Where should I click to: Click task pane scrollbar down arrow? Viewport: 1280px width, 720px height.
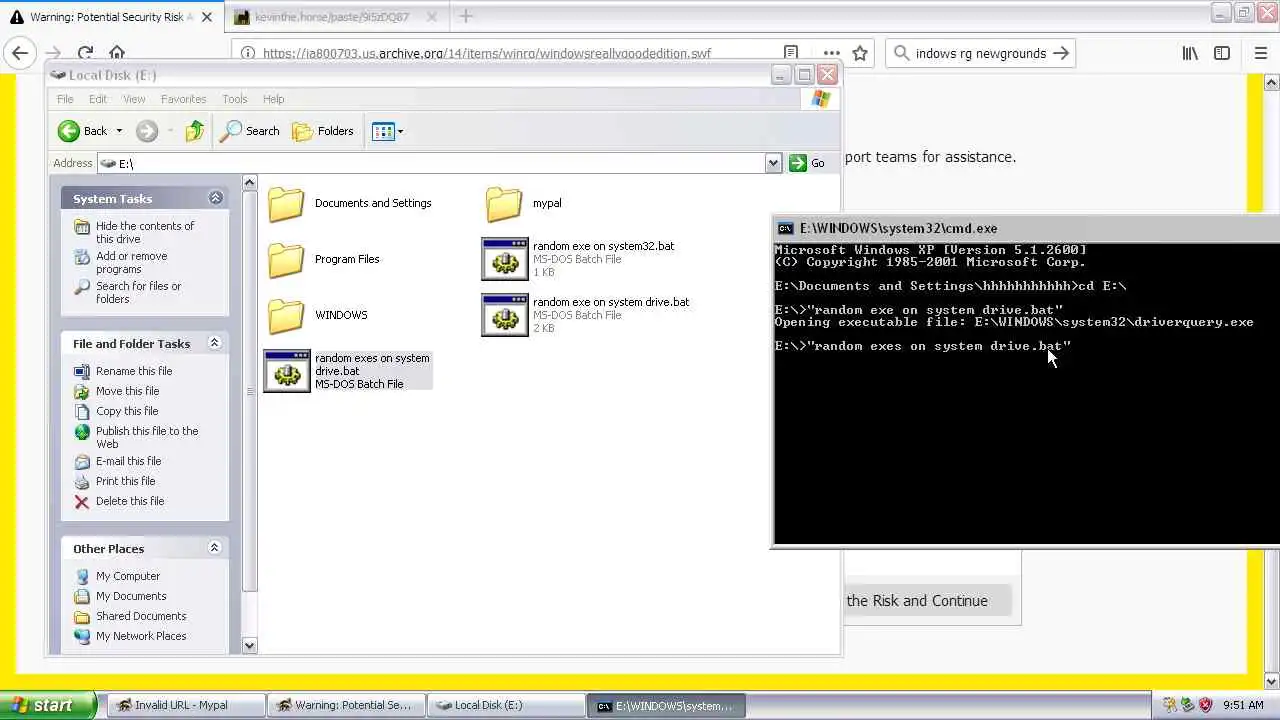pyautogui.click(x=250, y=645)
